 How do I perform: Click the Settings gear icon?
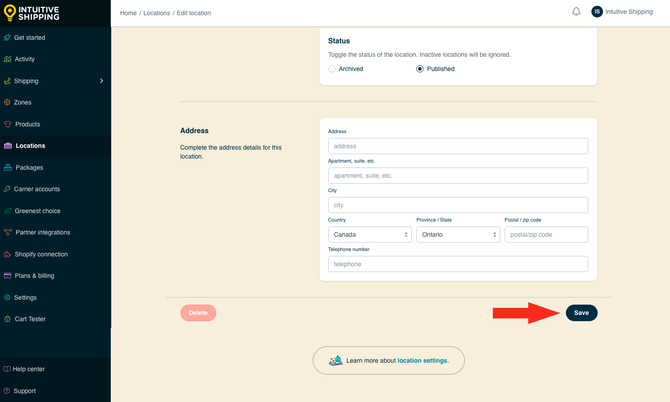click(7, 297)
